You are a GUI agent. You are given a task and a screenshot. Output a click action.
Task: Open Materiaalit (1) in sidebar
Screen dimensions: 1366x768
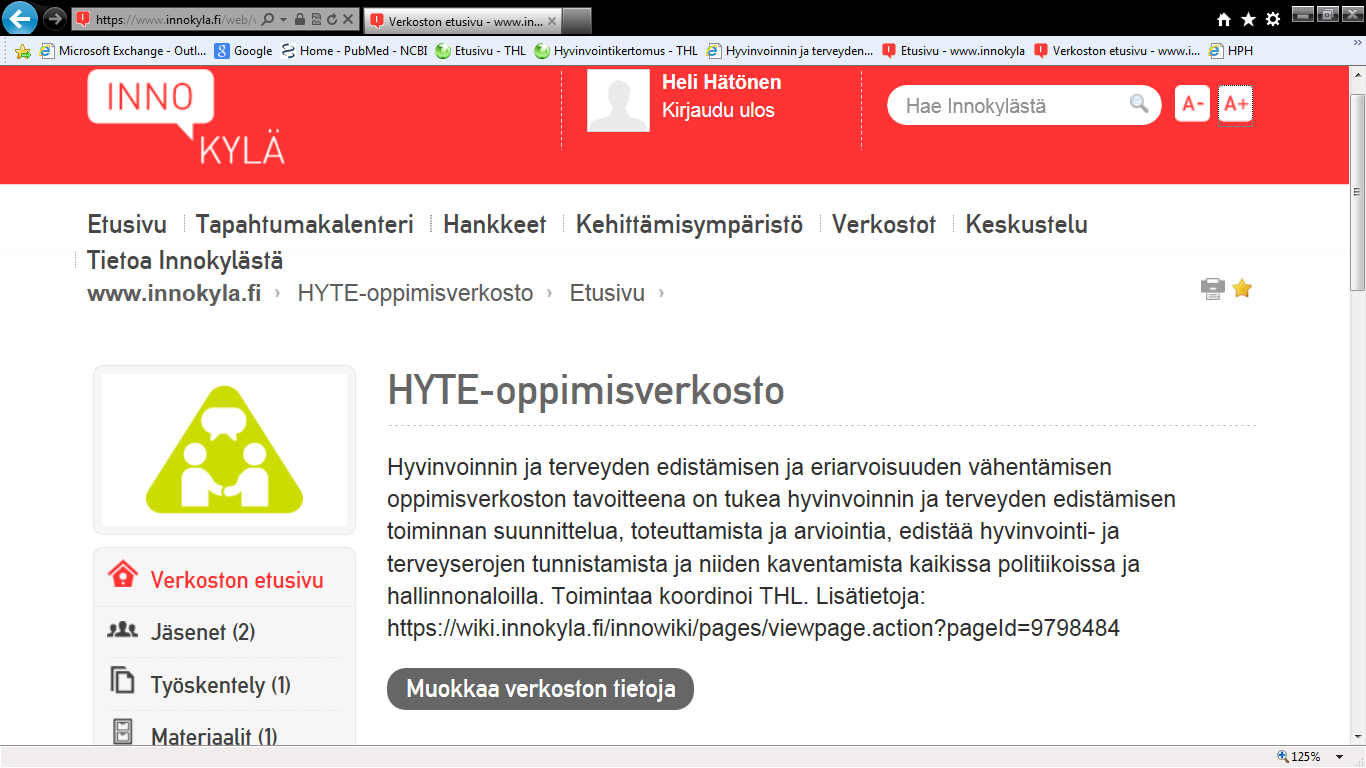[x=214, y=737]
